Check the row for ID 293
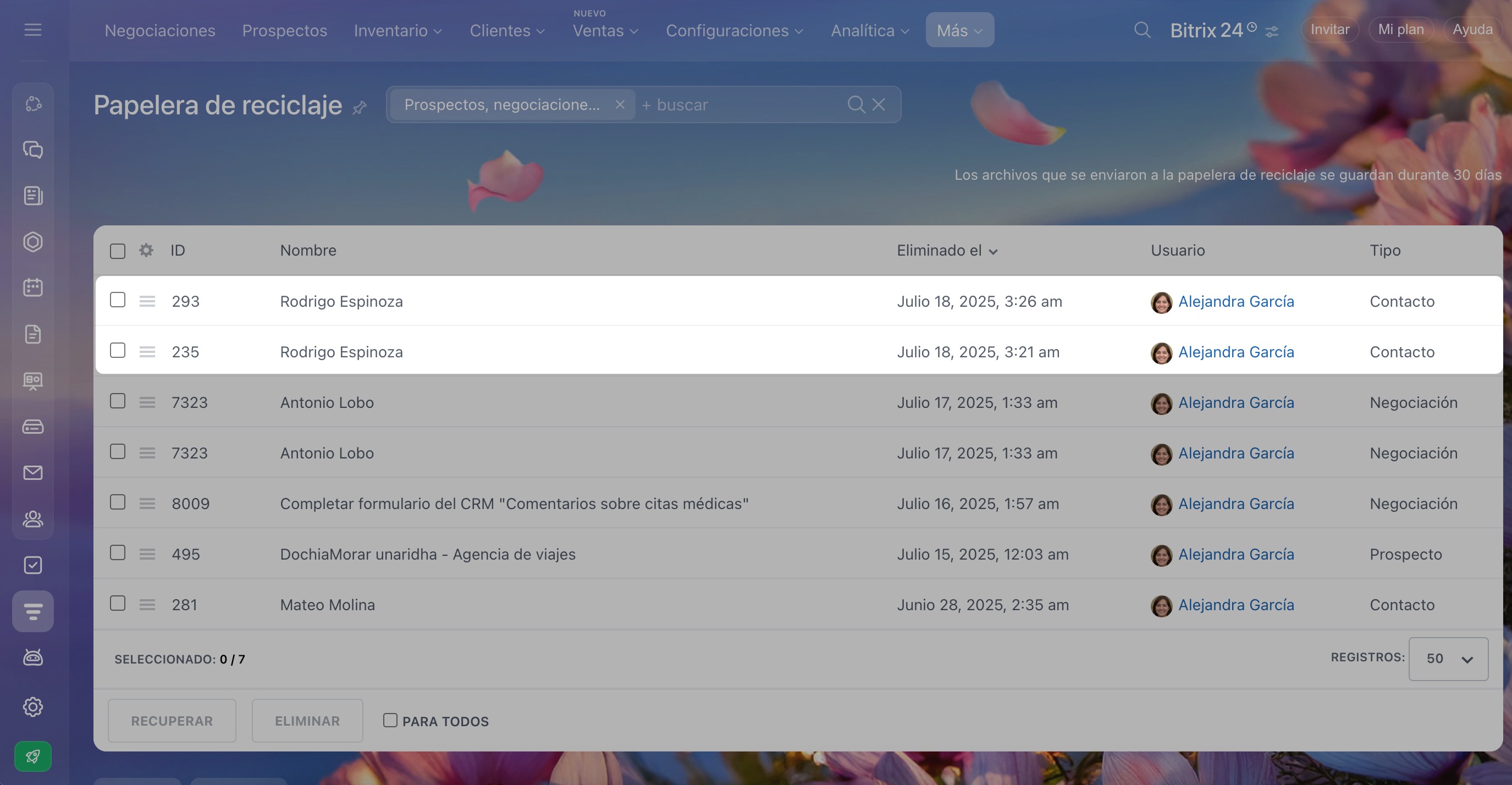Image resolution: width=1512 pixels, height=785 pixels. pyautogui.click(x=118, y=300)
